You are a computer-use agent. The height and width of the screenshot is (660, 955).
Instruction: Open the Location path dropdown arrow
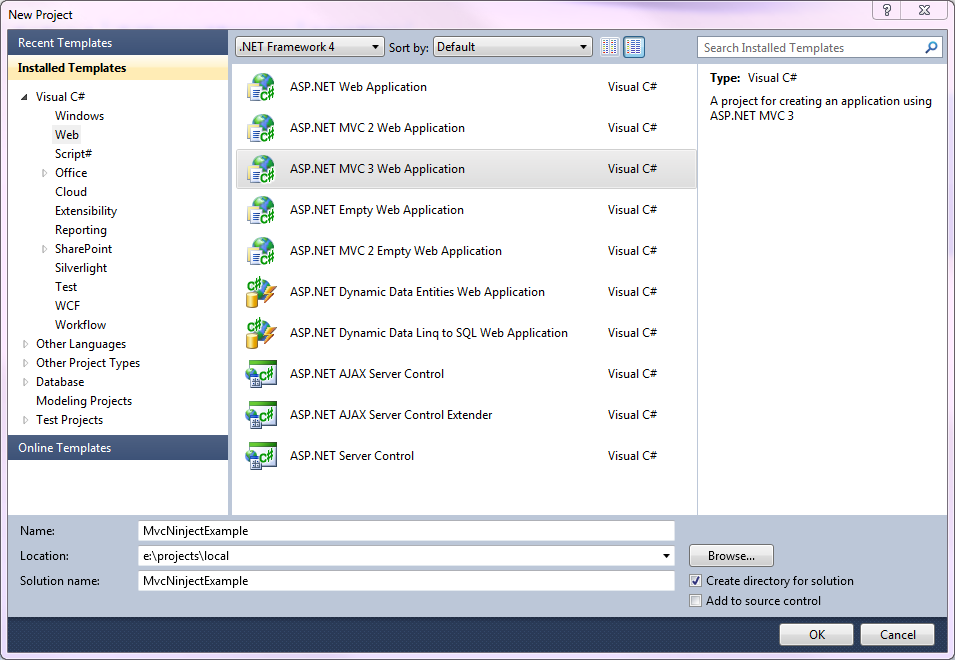tap(666, 556)
